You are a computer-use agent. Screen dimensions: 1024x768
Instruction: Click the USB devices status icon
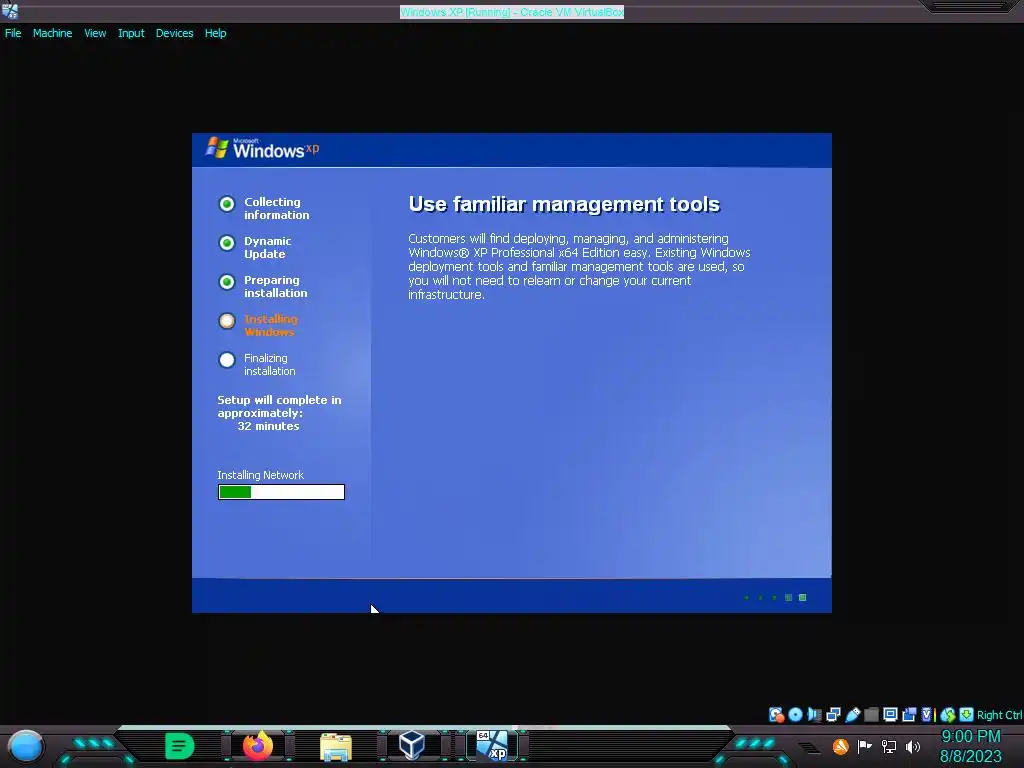(x=853, y=714)
